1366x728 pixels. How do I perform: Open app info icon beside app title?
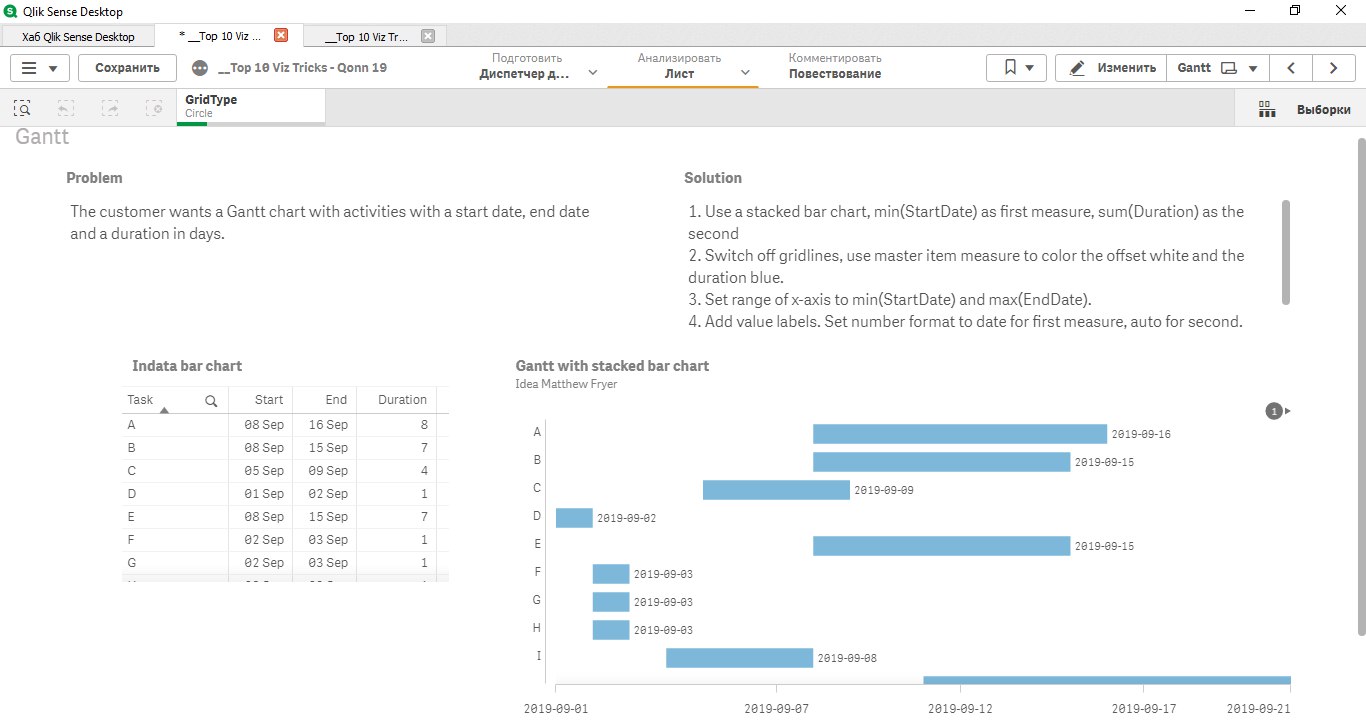200,68
